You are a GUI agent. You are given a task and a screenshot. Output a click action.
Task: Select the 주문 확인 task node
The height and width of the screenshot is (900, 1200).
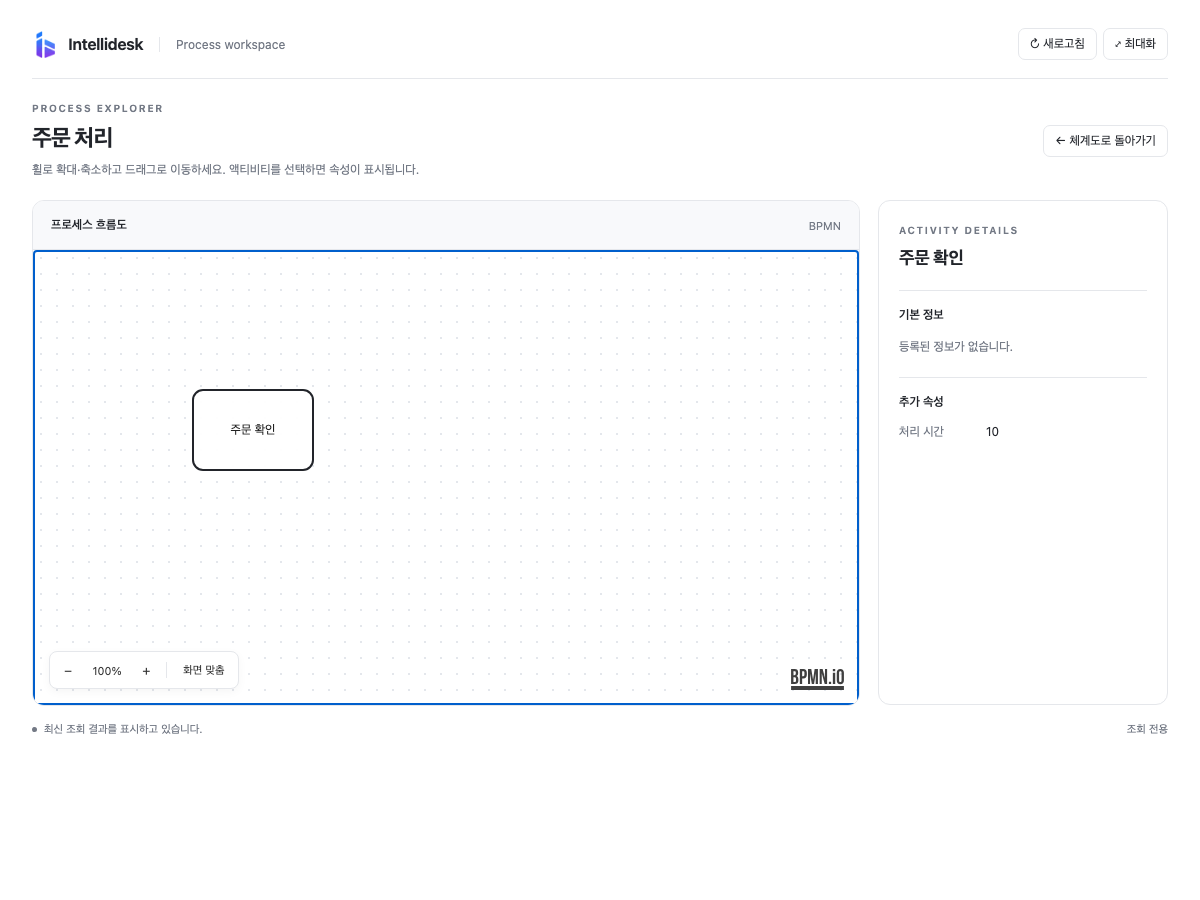coord(253,430)
